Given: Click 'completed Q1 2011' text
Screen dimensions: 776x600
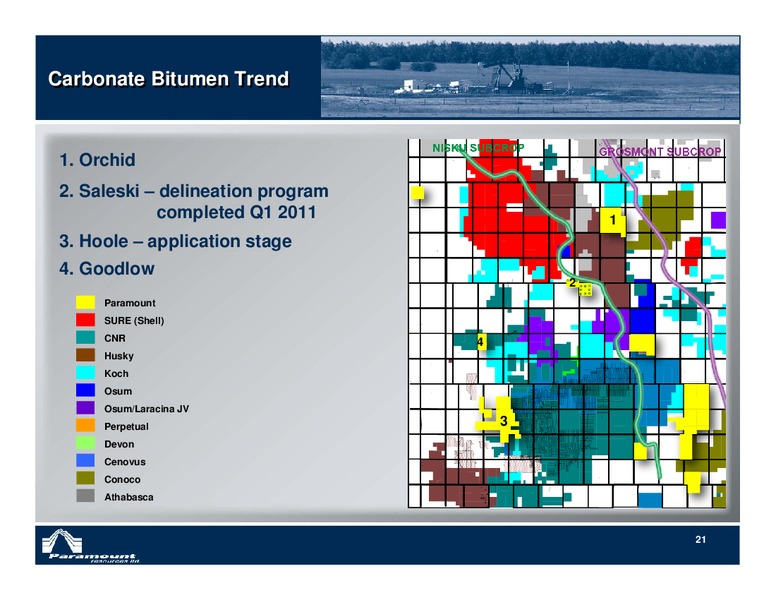Looking at the screenshot, I should (236, 212).
